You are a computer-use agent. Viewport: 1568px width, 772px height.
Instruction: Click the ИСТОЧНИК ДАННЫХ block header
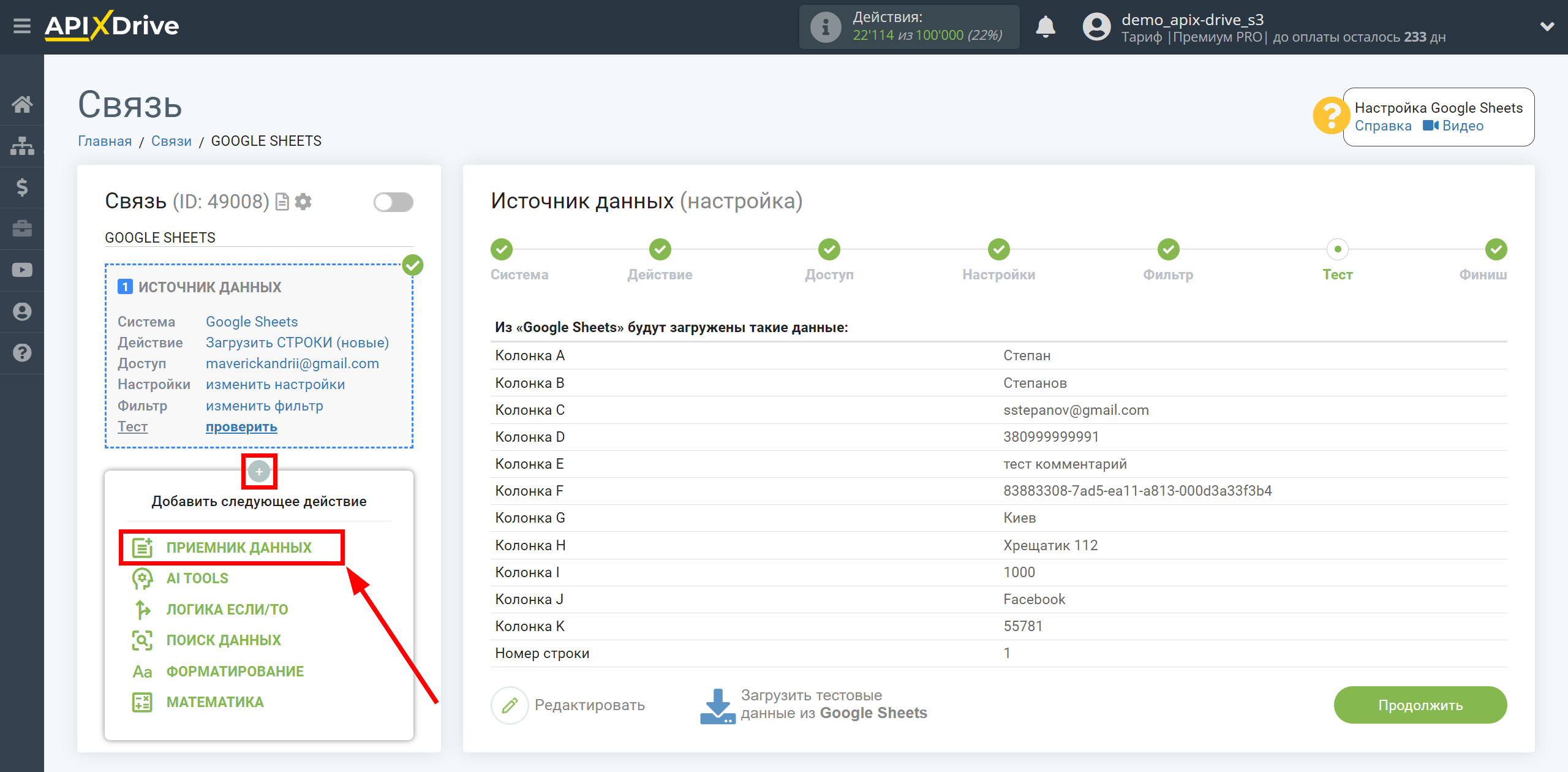pyautogui.click(x=209, y=287)
